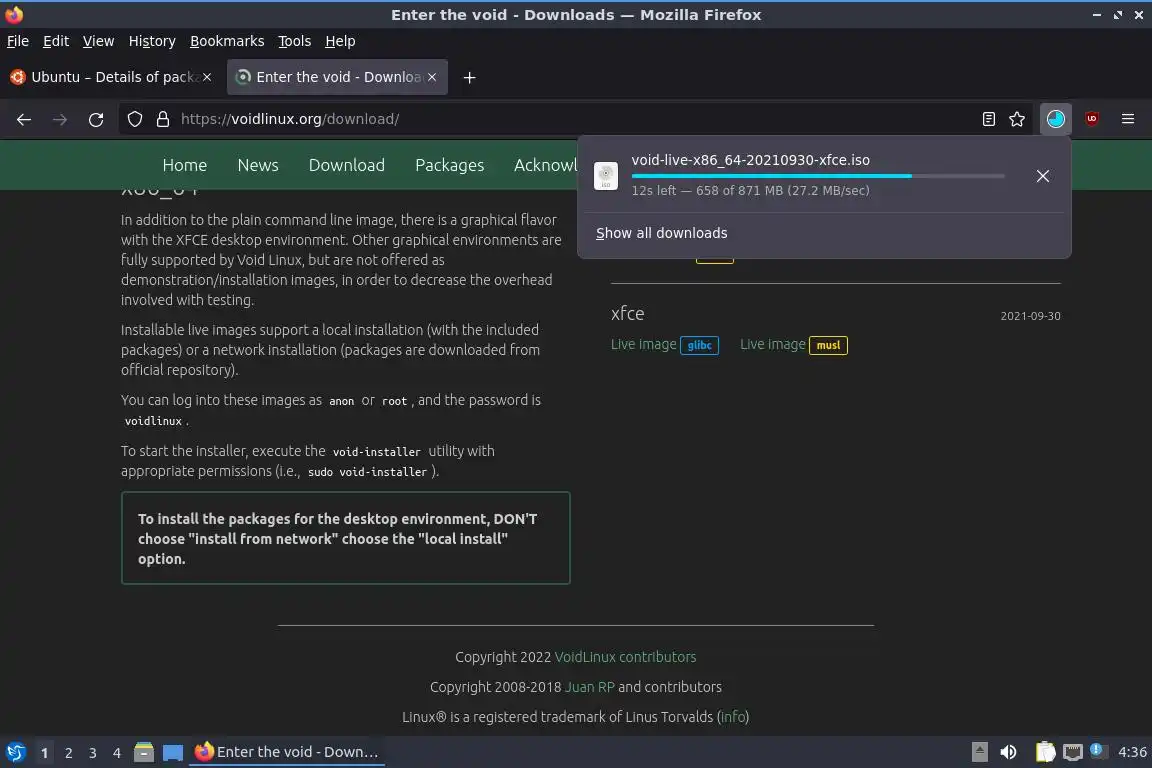1152x768 pixels.
Task: Switch to workspace 3
Action: point(93,753)
